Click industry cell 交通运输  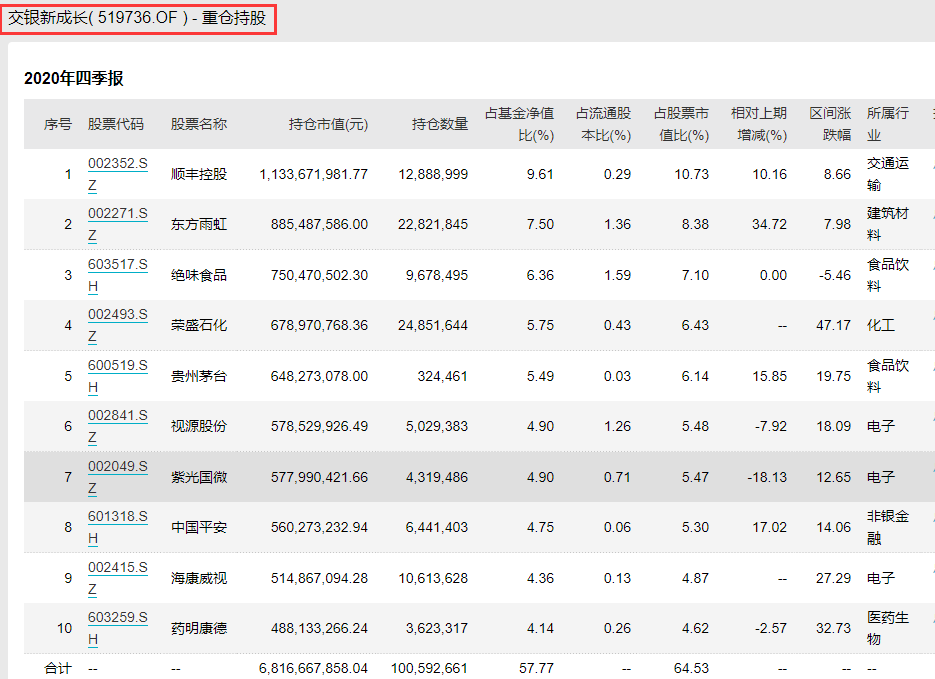click(888, 174)
